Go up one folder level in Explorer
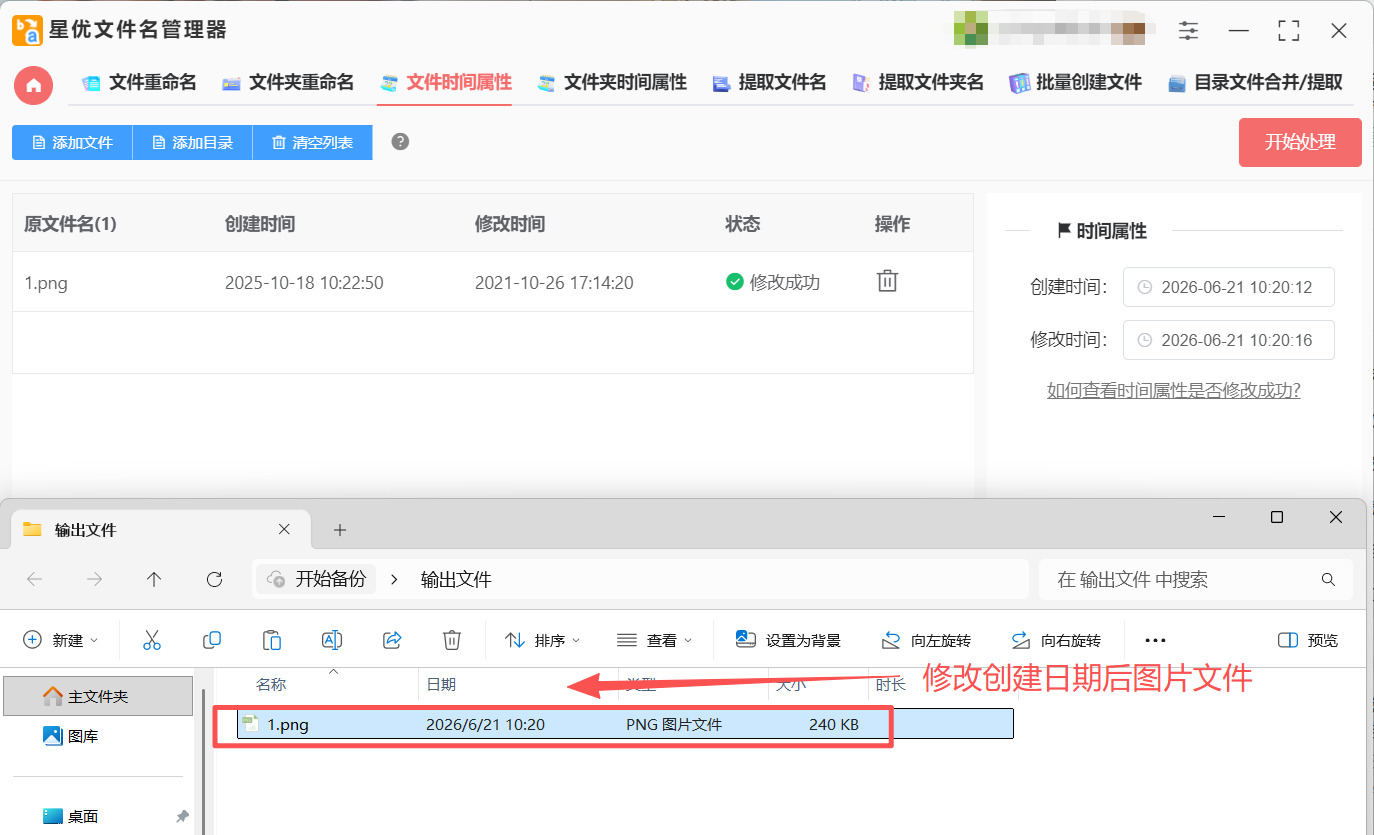 click(154, 579)
